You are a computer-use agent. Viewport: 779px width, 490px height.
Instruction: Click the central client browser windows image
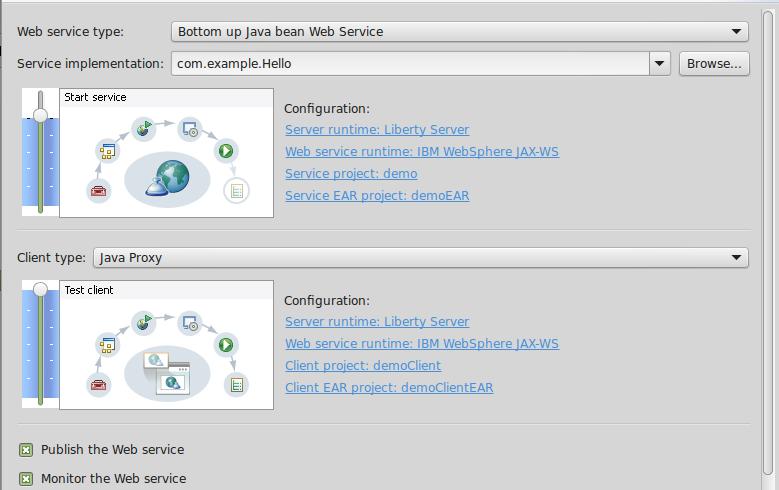pos(167,373)
